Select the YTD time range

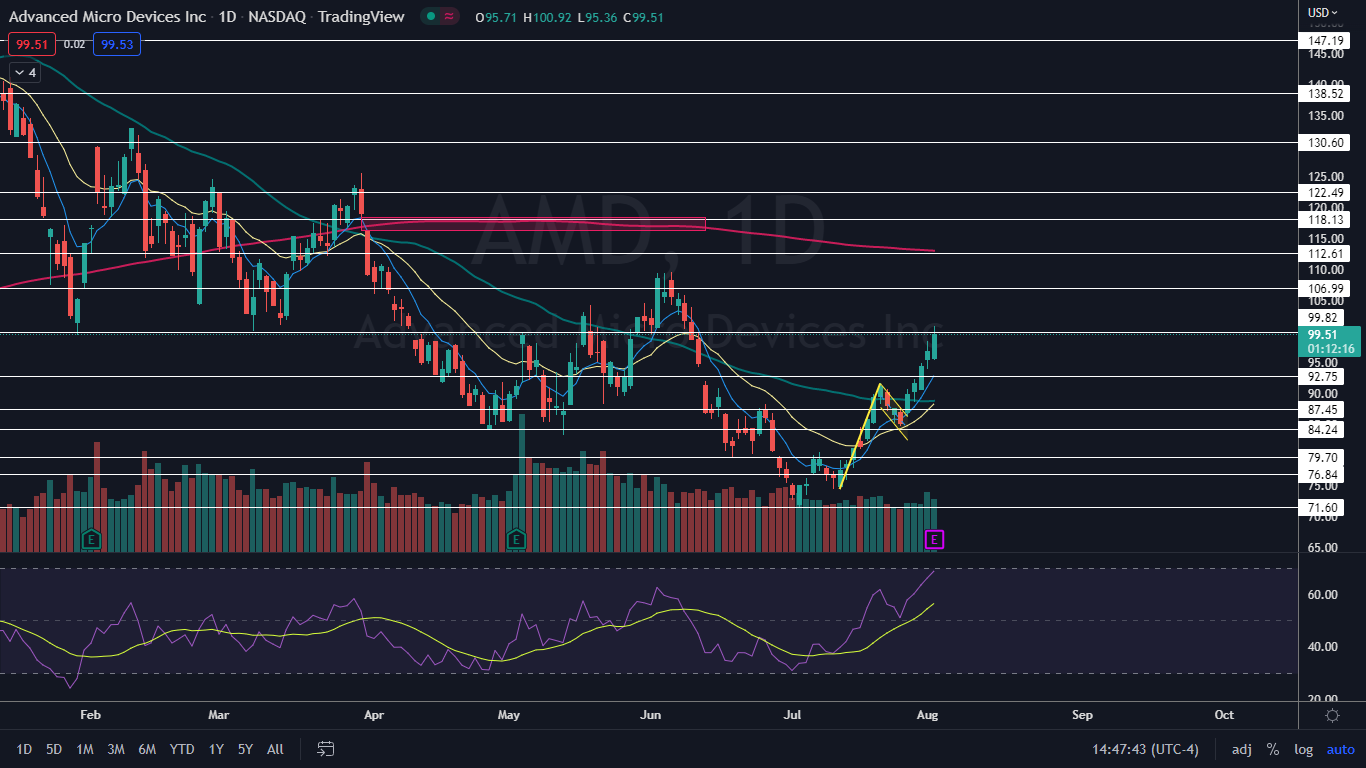click(x=182, y=748)
